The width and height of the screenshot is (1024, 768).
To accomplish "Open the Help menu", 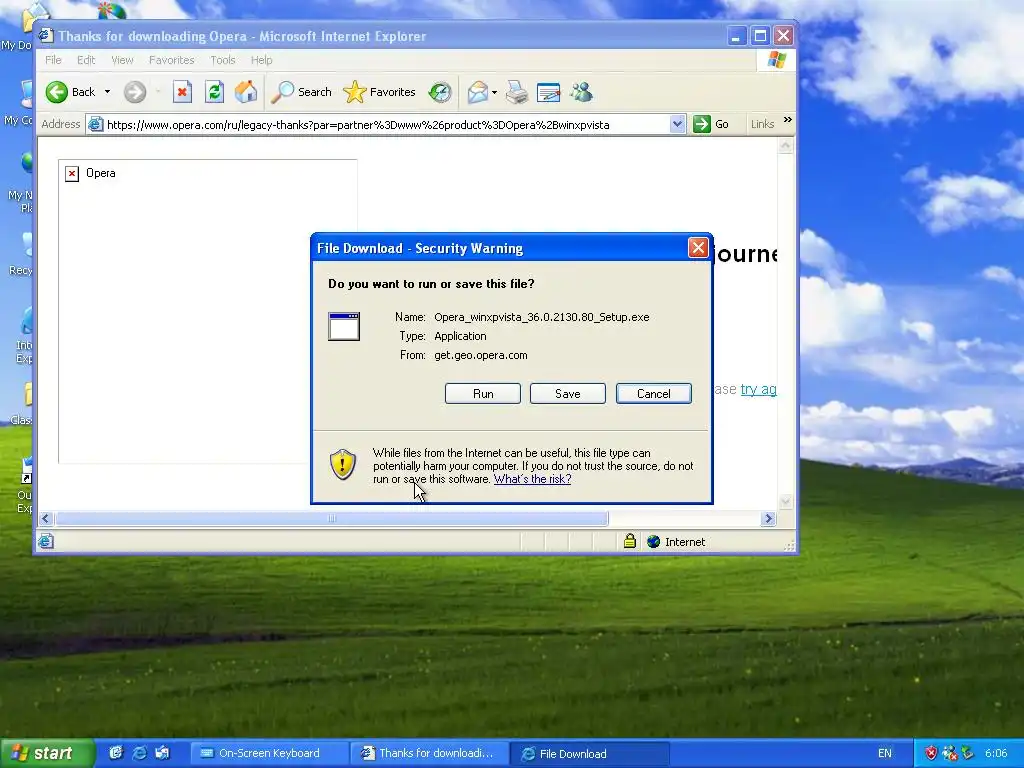I will pyautogui.click(x=262, y=60).
